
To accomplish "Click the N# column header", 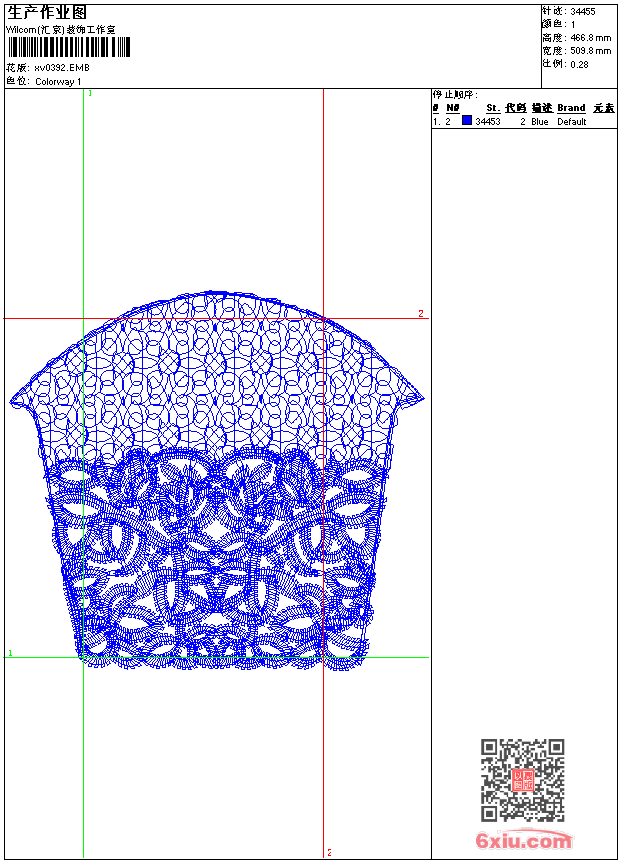I will coord(452,108).
